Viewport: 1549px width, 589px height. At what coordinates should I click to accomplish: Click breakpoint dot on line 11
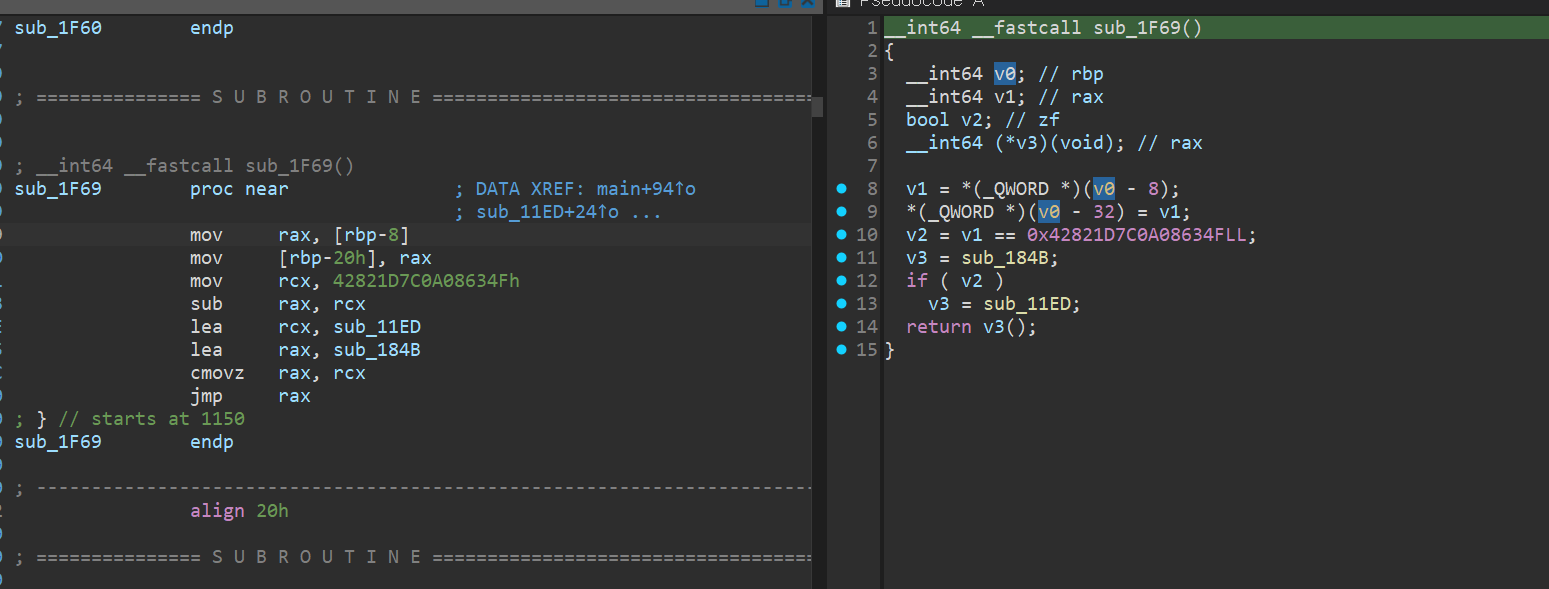(841, 258)
